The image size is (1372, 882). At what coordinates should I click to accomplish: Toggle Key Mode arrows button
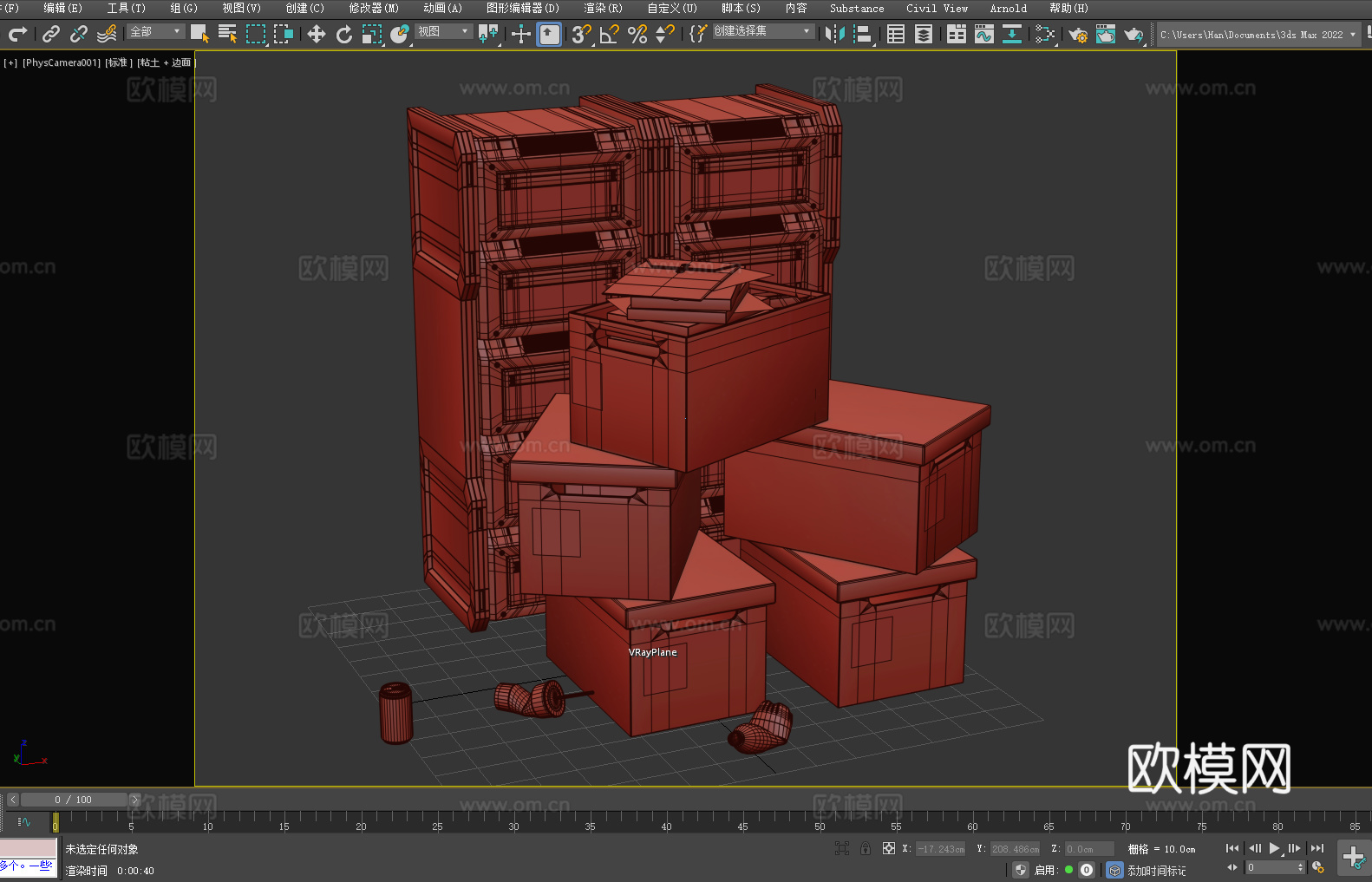(x=1232, y=867)
